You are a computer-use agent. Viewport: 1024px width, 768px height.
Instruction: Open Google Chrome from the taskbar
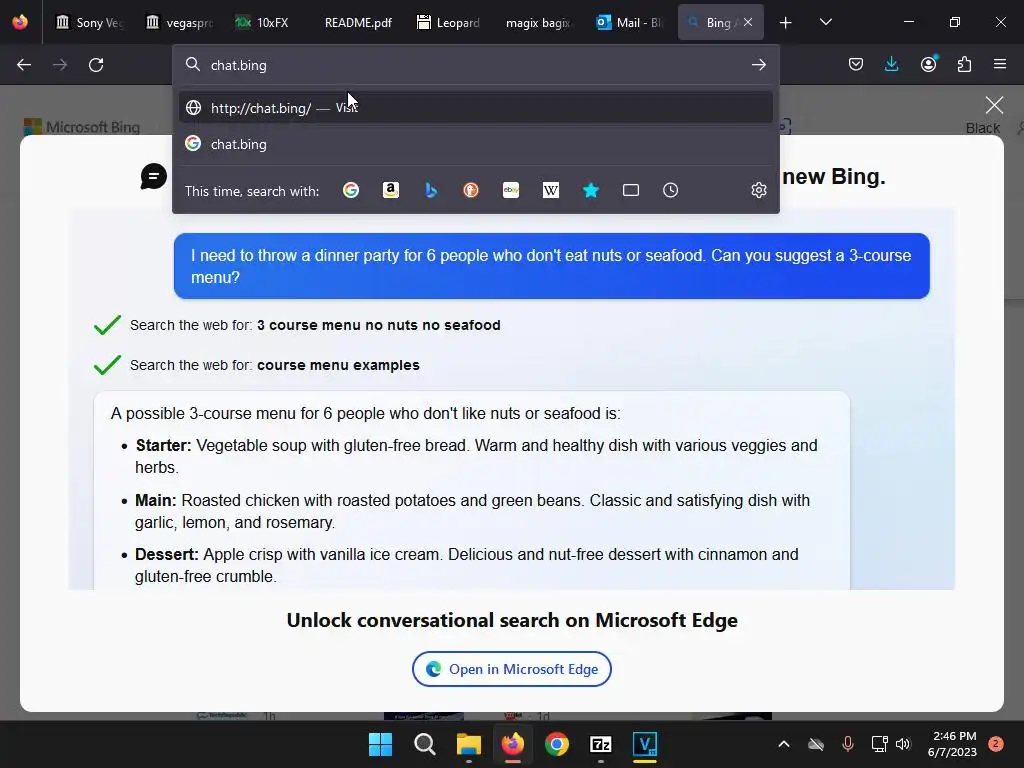point(556,744)
